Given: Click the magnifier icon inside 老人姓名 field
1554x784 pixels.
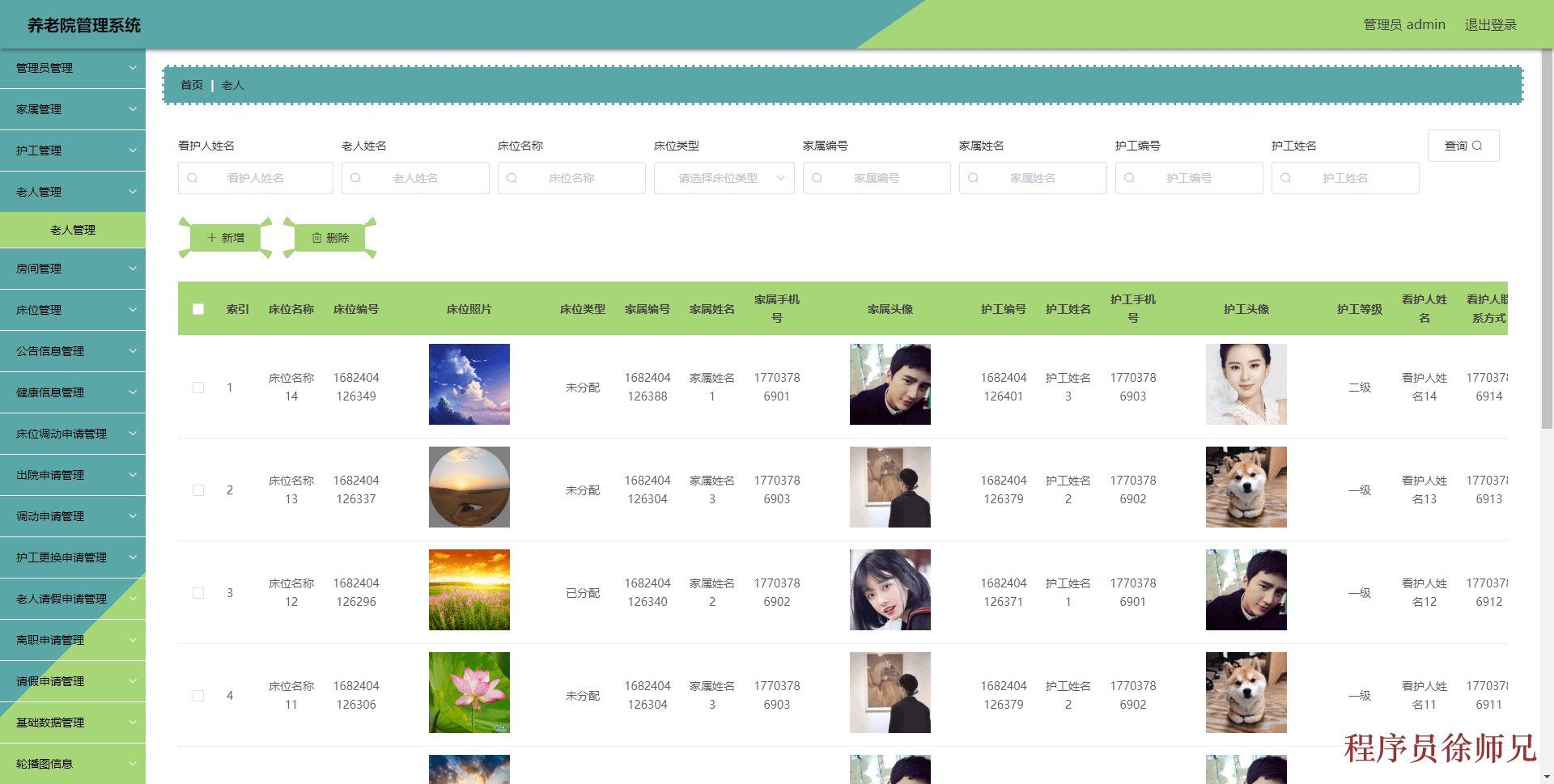Looking at the screenshot, I should pyautogui.click(x=356, y=178).
